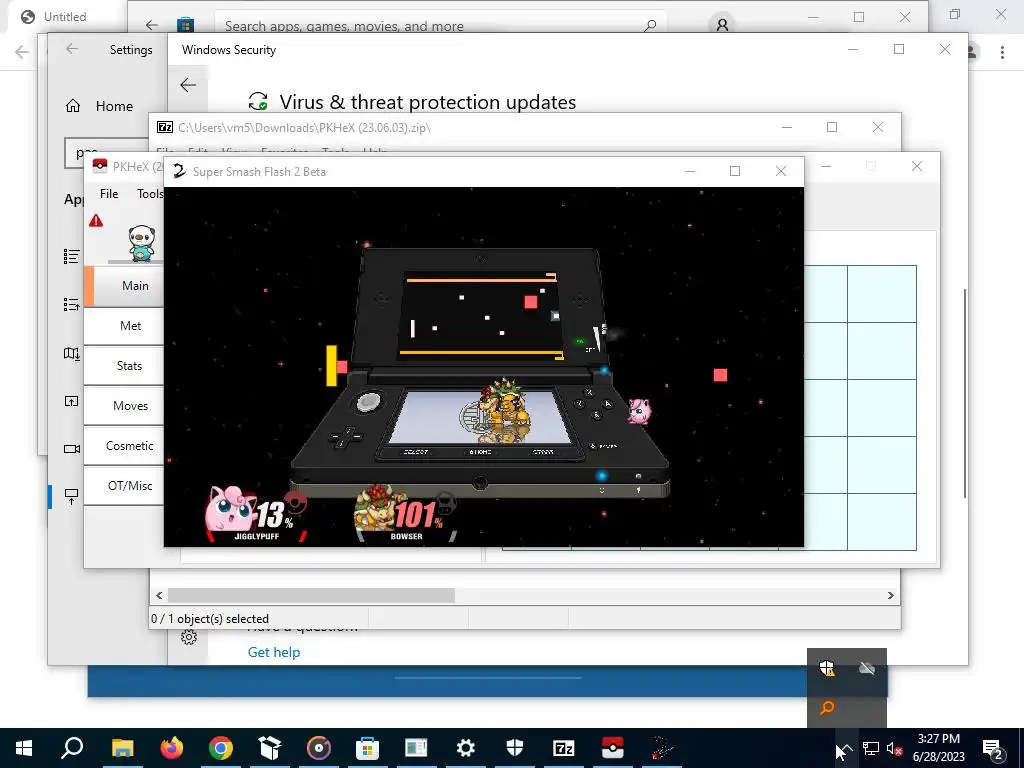
Task: Click the gear icon in Windows Security sidebar
Action: pos(189,637)
